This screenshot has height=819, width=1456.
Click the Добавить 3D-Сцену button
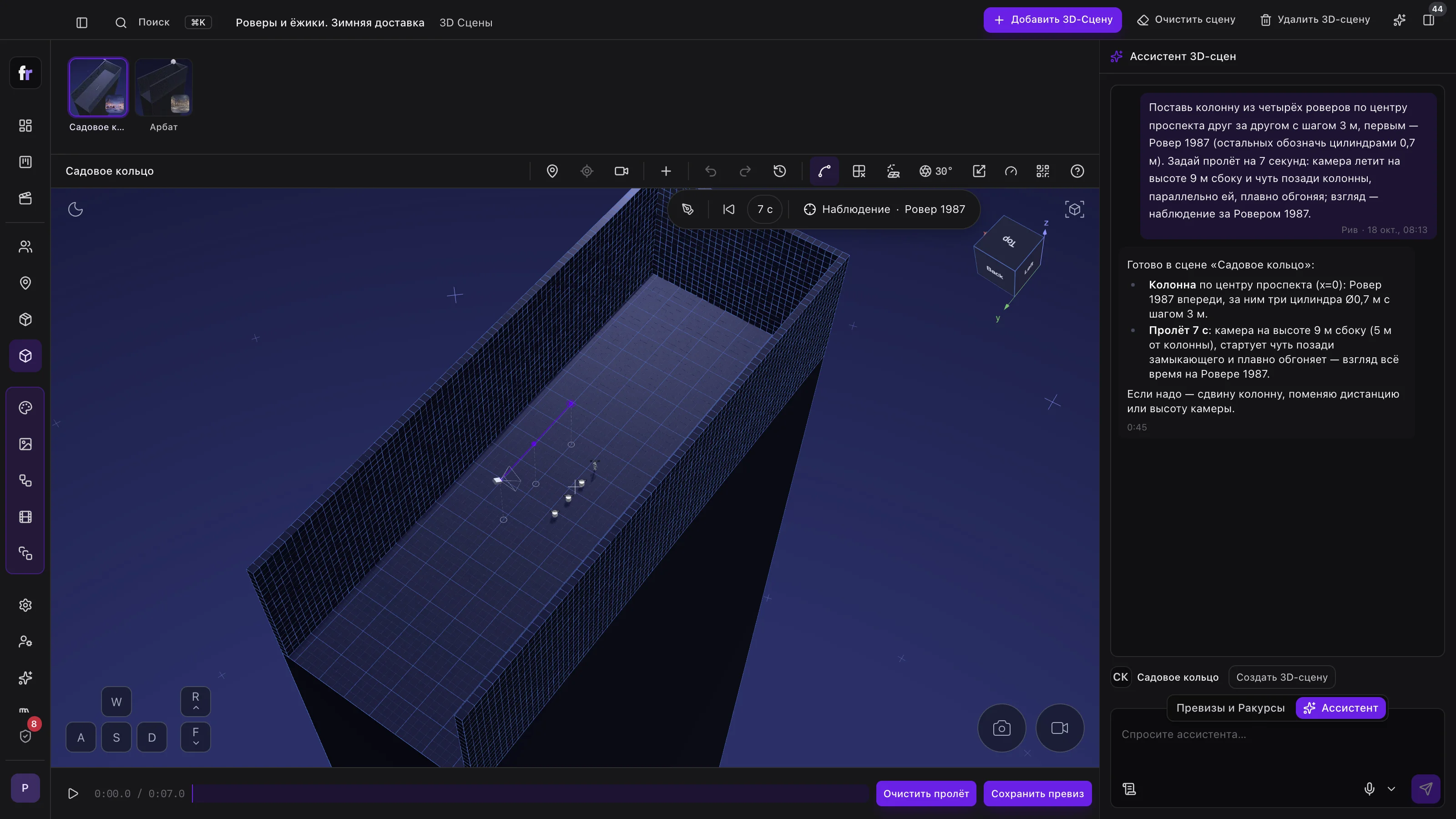pyautogui.click(x=1052, y=19)
